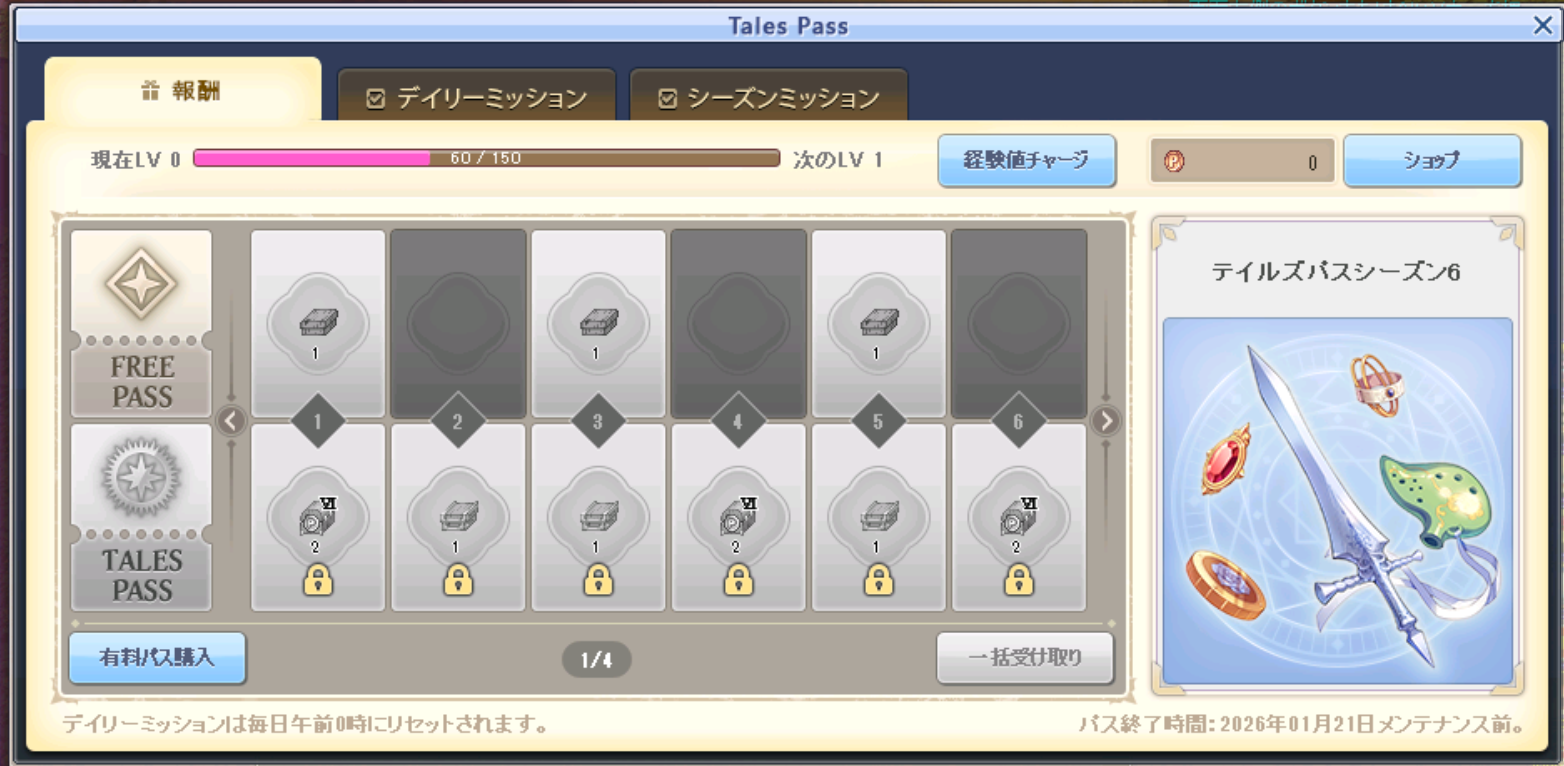Go to the previous rewards page arrow

tap(231, 421)
